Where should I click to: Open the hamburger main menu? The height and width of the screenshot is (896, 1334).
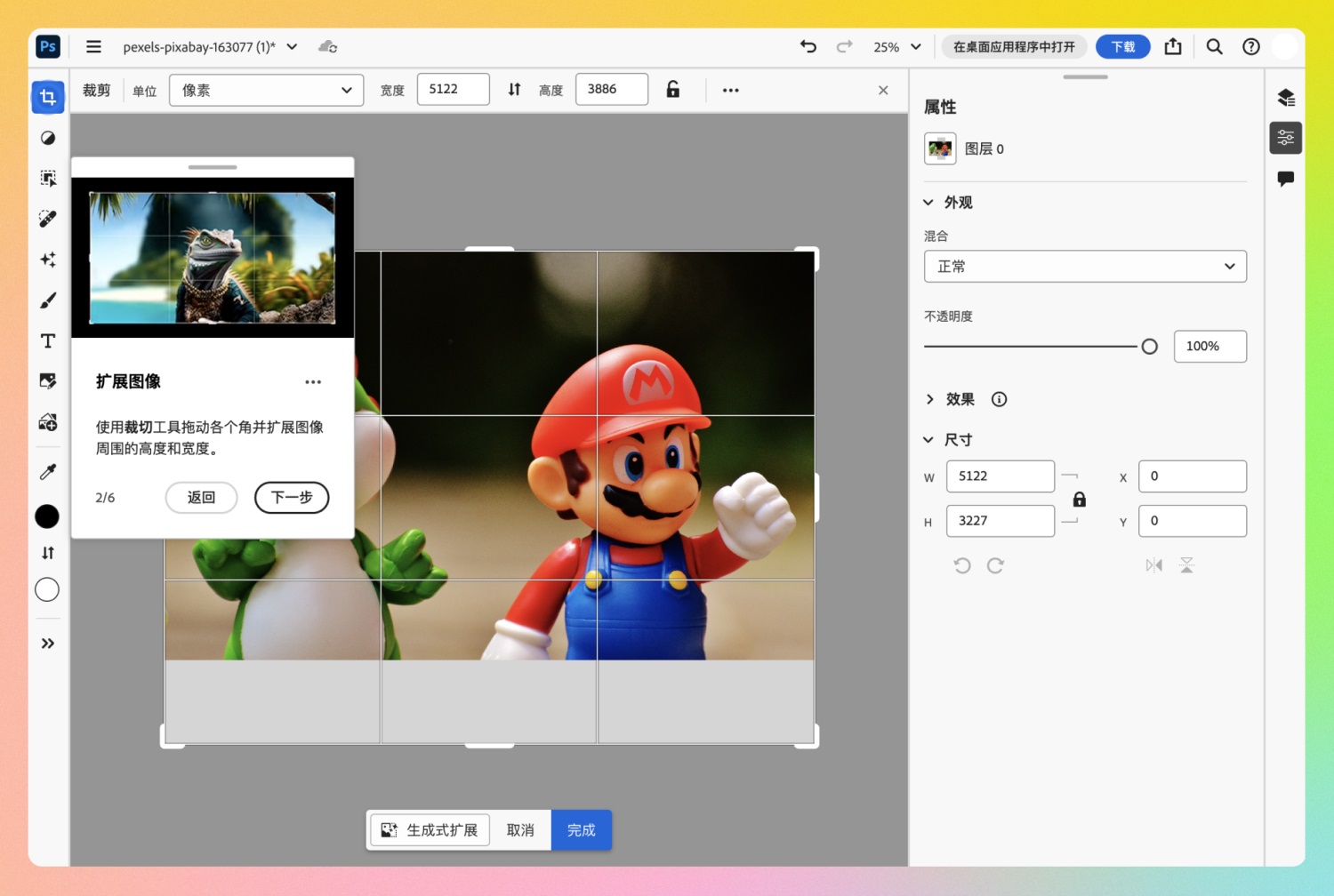coord(93,46)
